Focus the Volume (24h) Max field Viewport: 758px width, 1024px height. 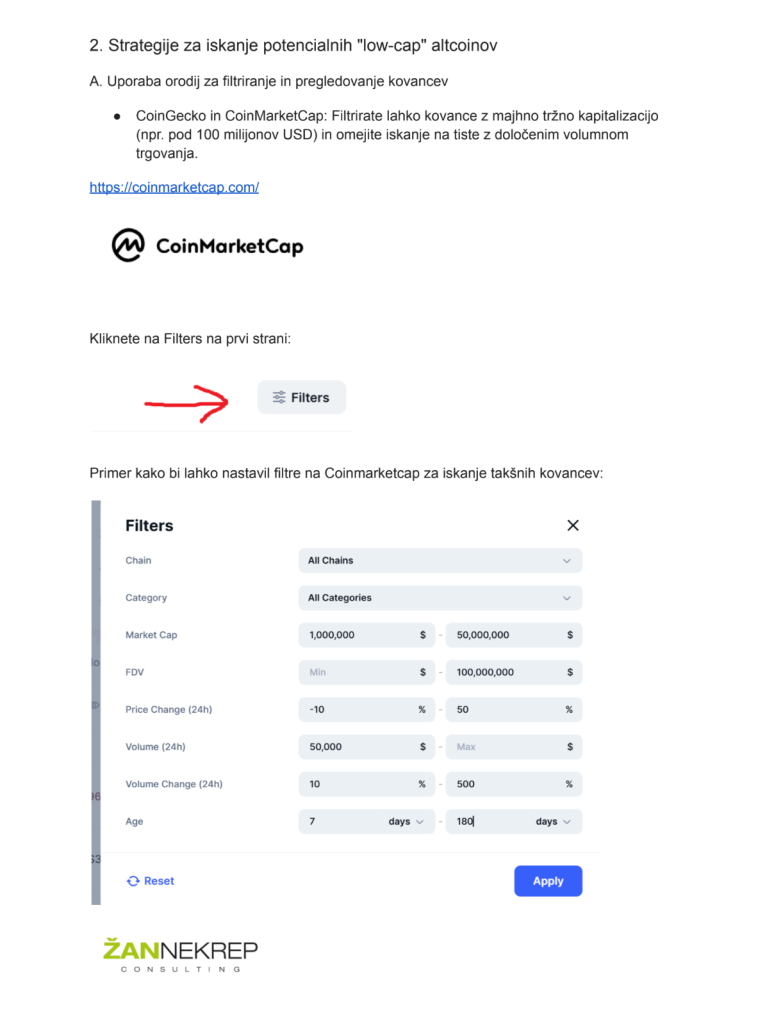pyautogui.click(x=505, y=747)
